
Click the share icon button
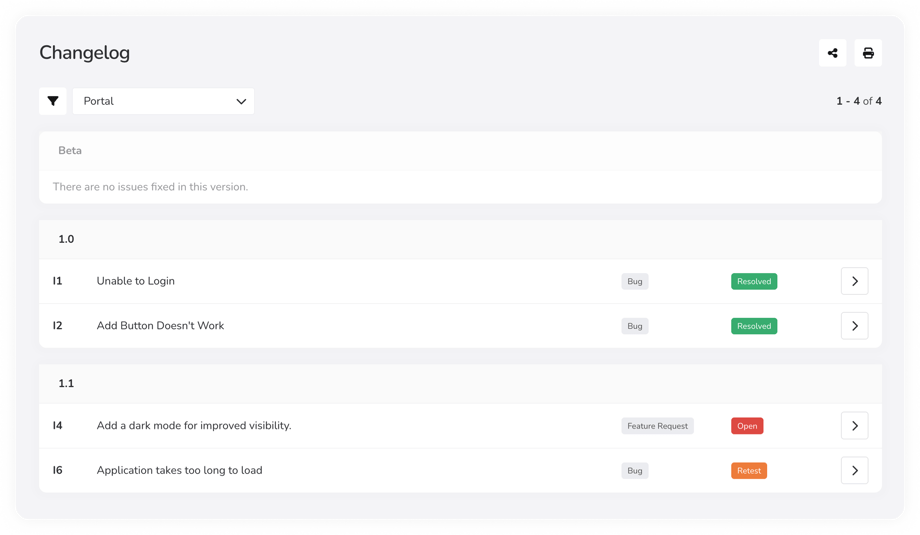pos(832,53)
